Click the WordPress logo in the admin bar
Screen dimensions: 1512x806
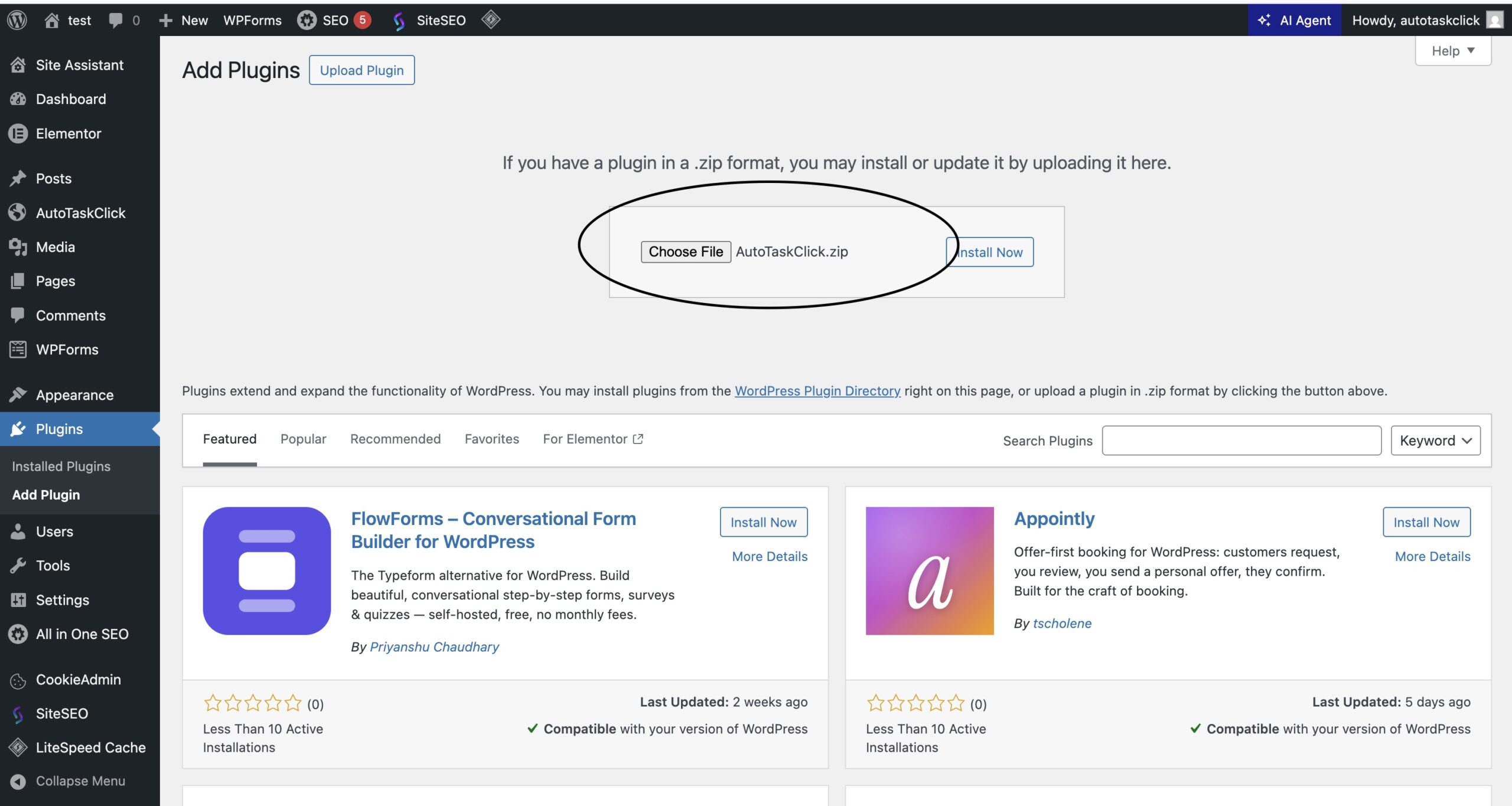pyautogui.click(x=17, y=20)
